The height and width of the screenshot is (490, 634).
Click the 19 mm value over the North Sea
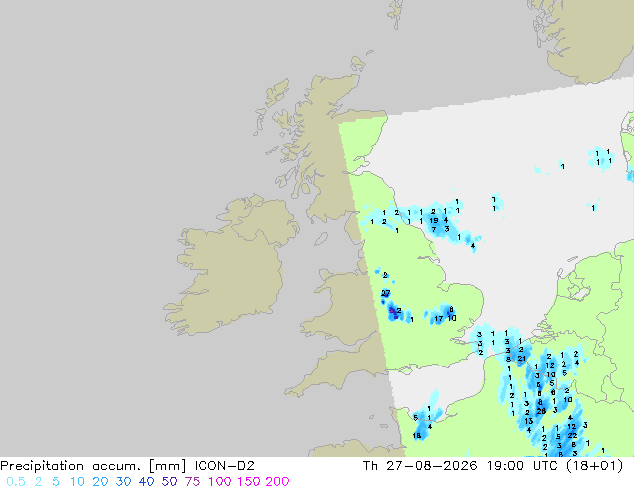tap(434, 220)
